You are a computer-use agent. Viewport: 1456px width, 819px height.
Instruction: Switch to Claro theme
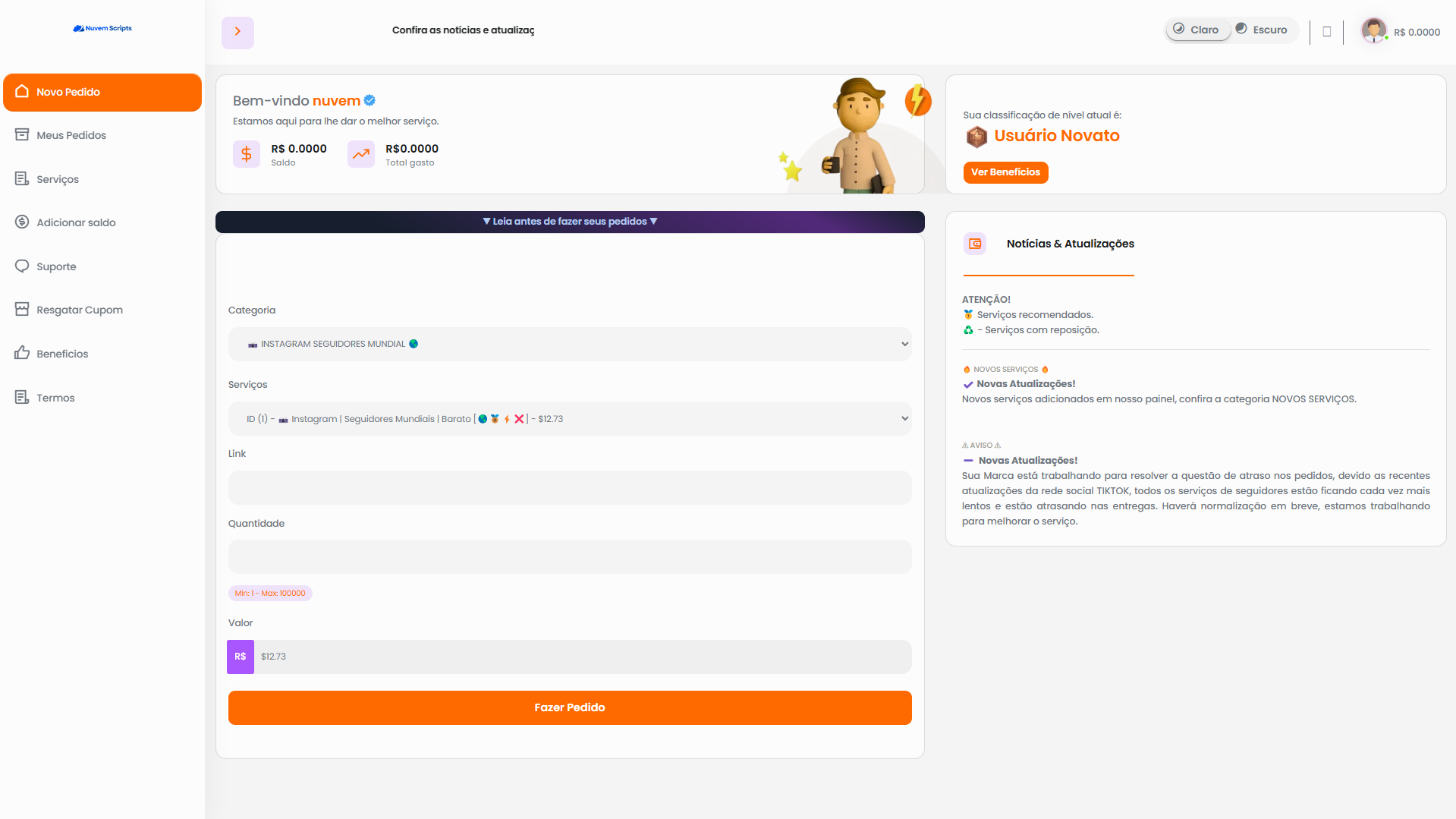[x=1197, y=30]
